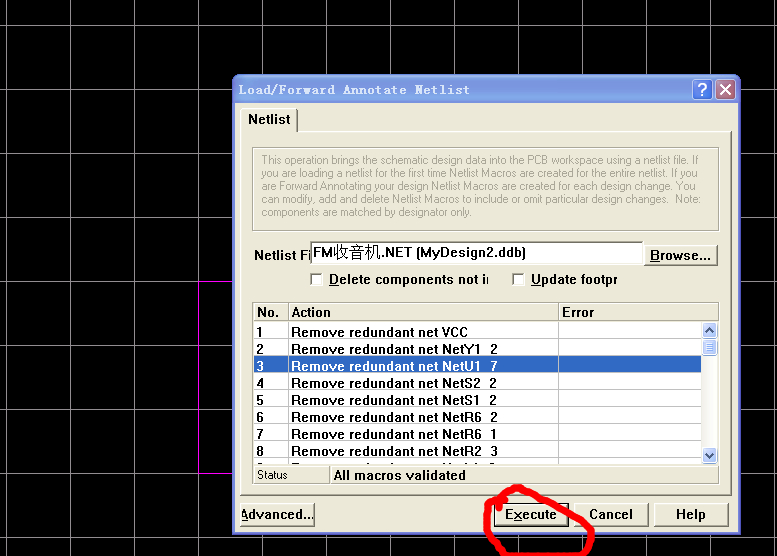Open Help from the dialog's bottom button

coord(691,515)
